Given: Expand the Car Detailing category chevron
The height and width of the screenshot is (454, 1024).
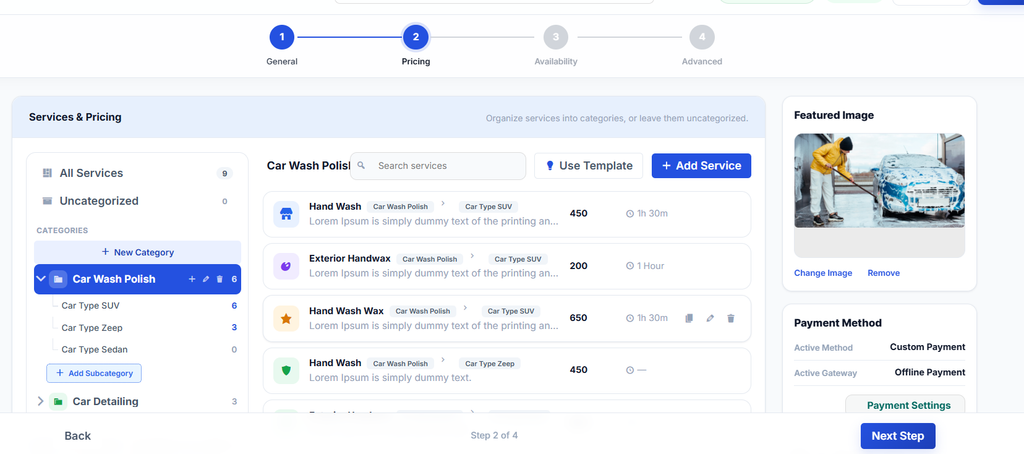Looking at the screenshot, I should (40, 401).
